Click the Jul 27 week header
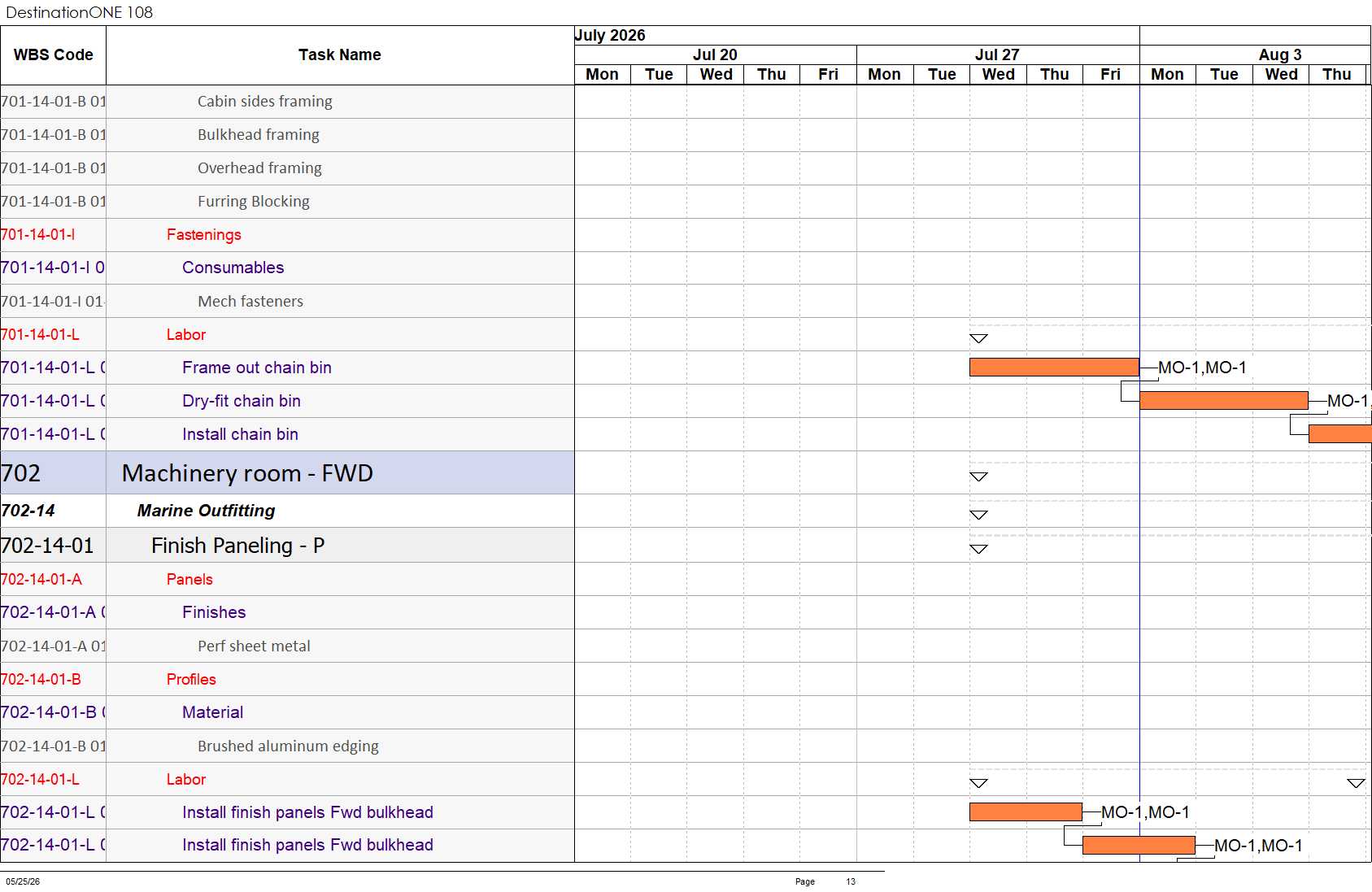This screenshot has width=1372, height=892. (x=997, y=54)
